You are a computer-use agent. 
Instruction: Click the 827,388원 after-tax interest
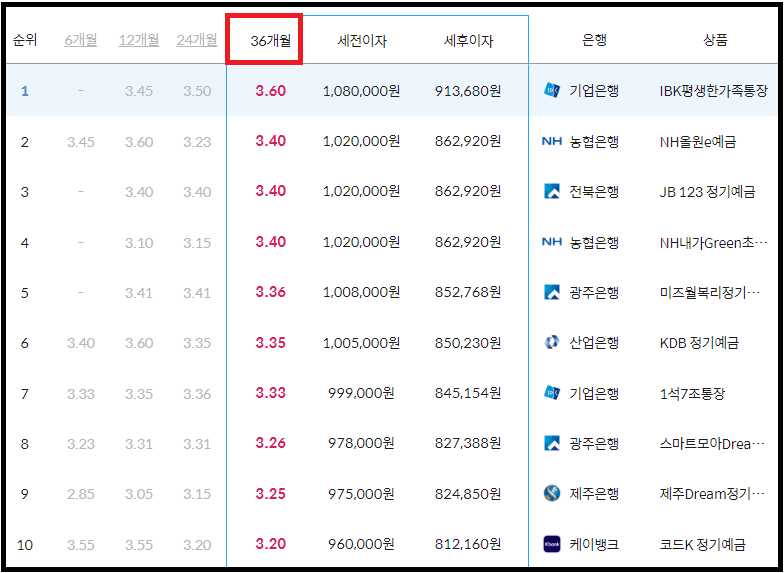[x=468, y=443]
